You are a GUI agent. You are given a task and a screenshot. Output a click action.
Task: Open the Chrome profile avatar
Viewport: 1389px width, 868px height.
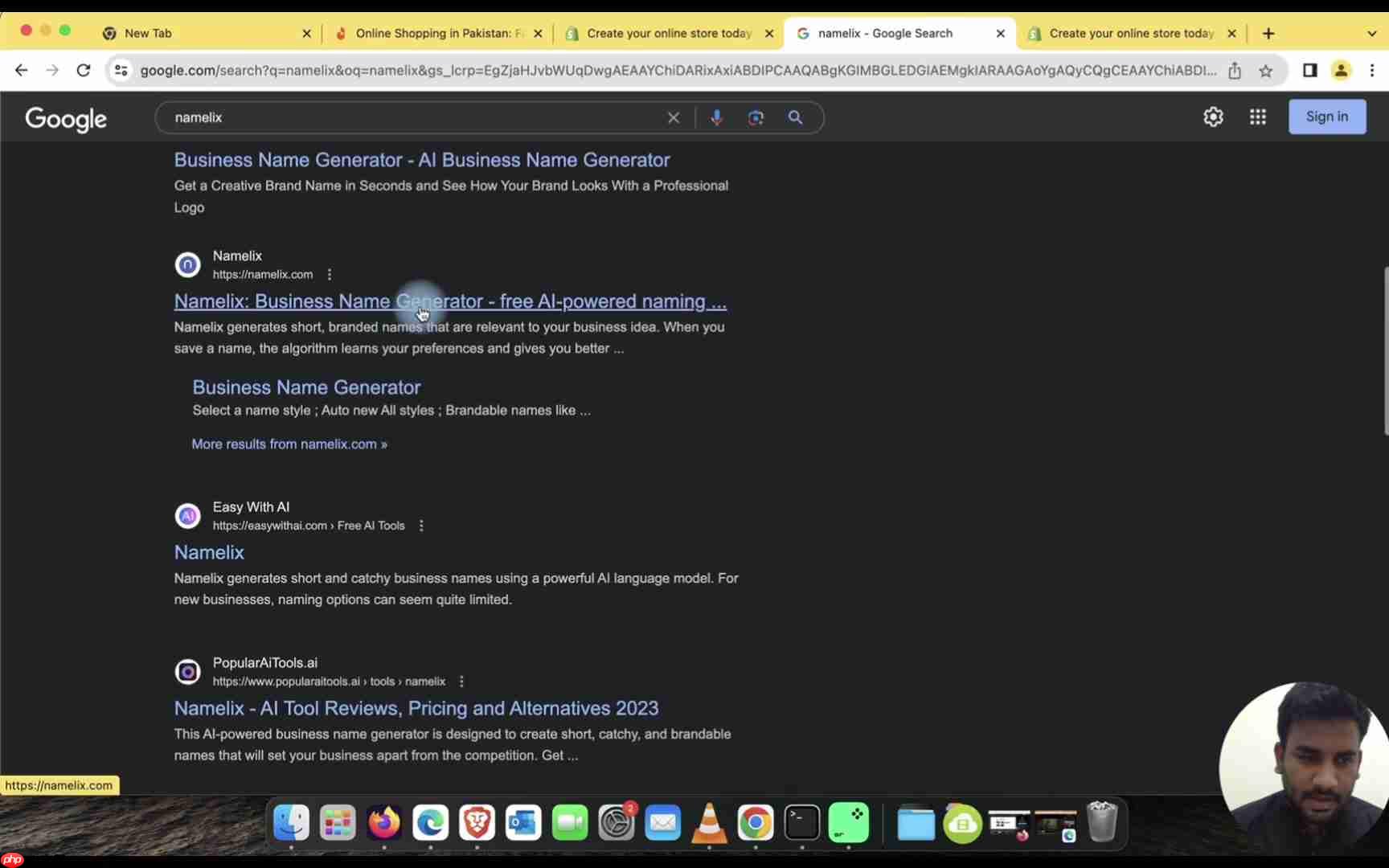click(x=1341, y=71)
